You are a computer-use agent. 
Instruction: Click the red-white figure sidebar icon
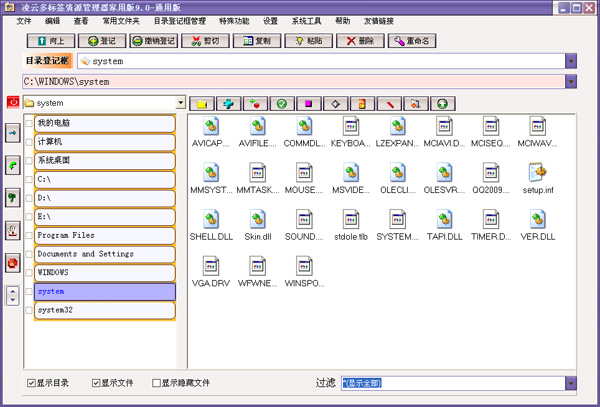[13, 231]
